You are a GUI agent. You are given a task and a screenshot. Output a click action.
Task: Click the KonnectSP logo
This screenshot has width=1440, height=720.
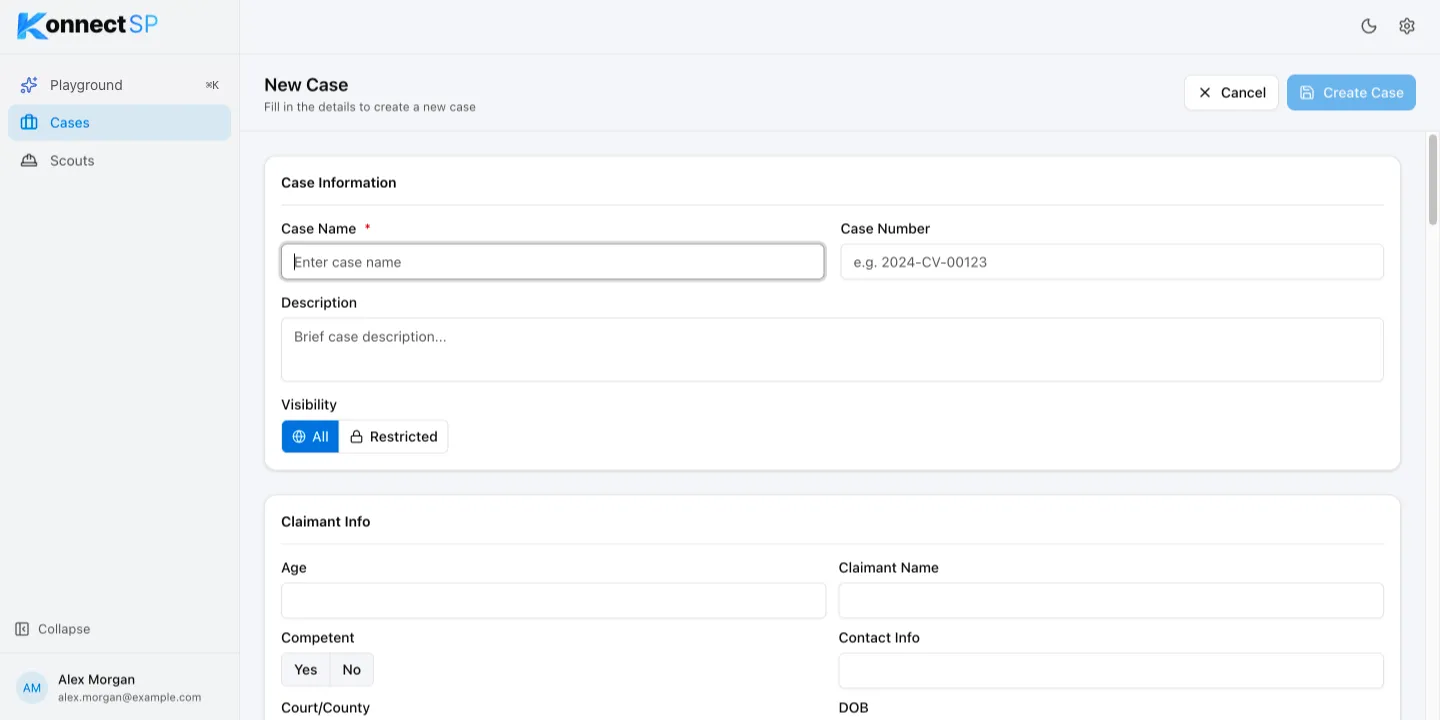click(x=88, y=26)
